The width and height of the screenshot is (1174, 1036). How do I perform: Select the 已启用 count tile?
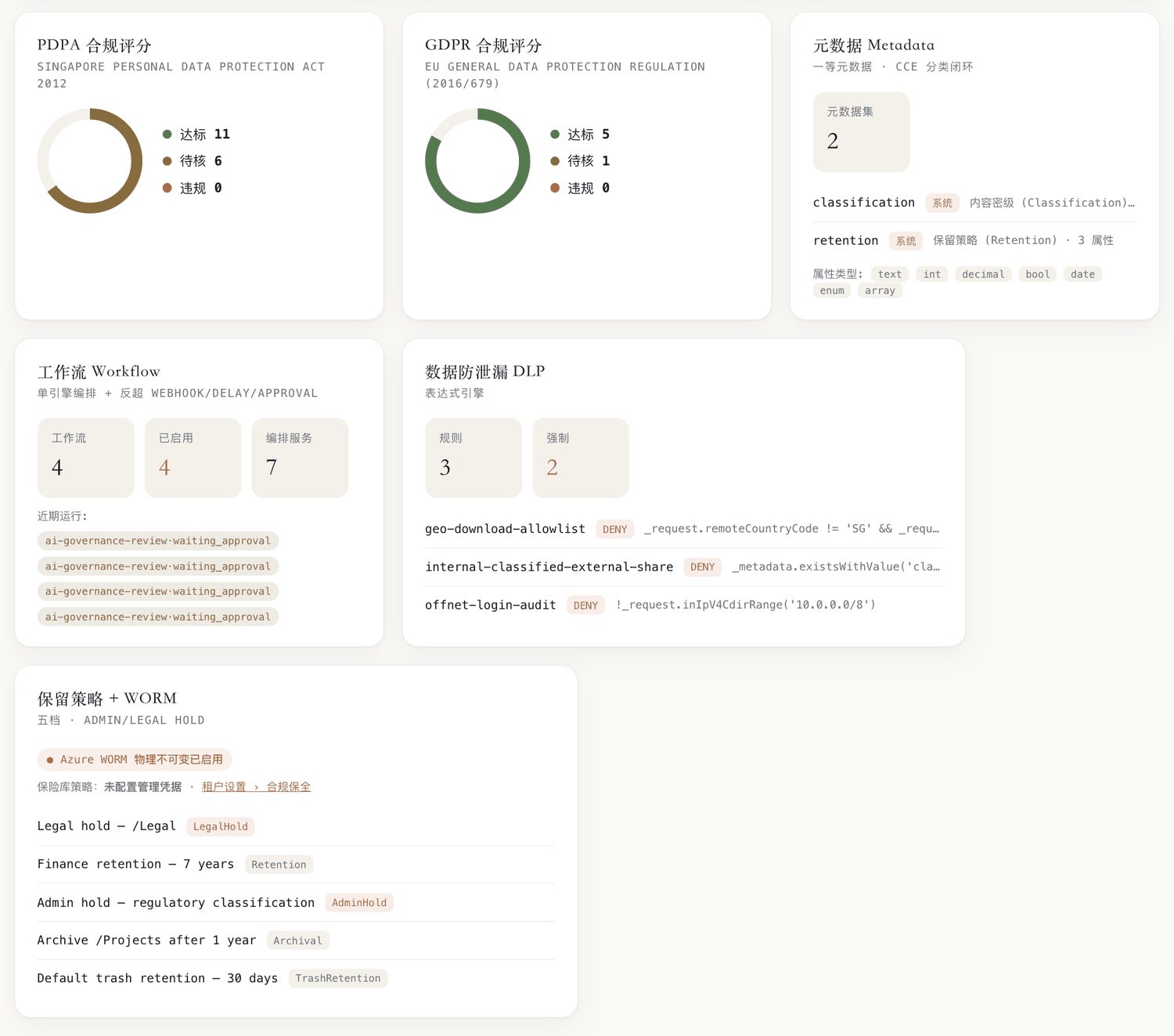pyautogui.click(x=193, y=458)
